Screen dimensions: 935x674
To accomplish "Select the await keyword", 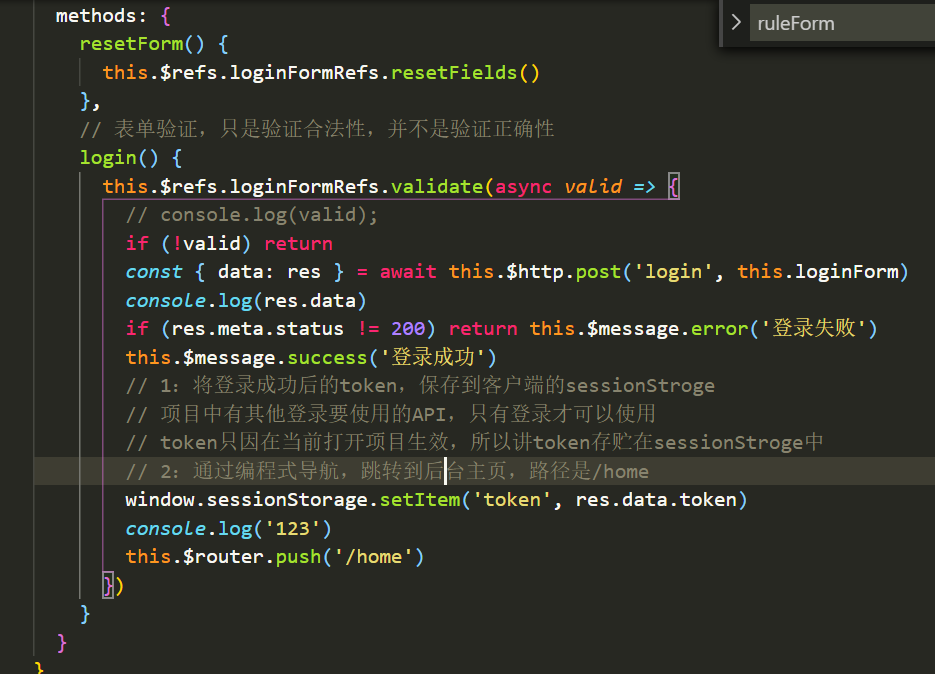I will point(410,271).
